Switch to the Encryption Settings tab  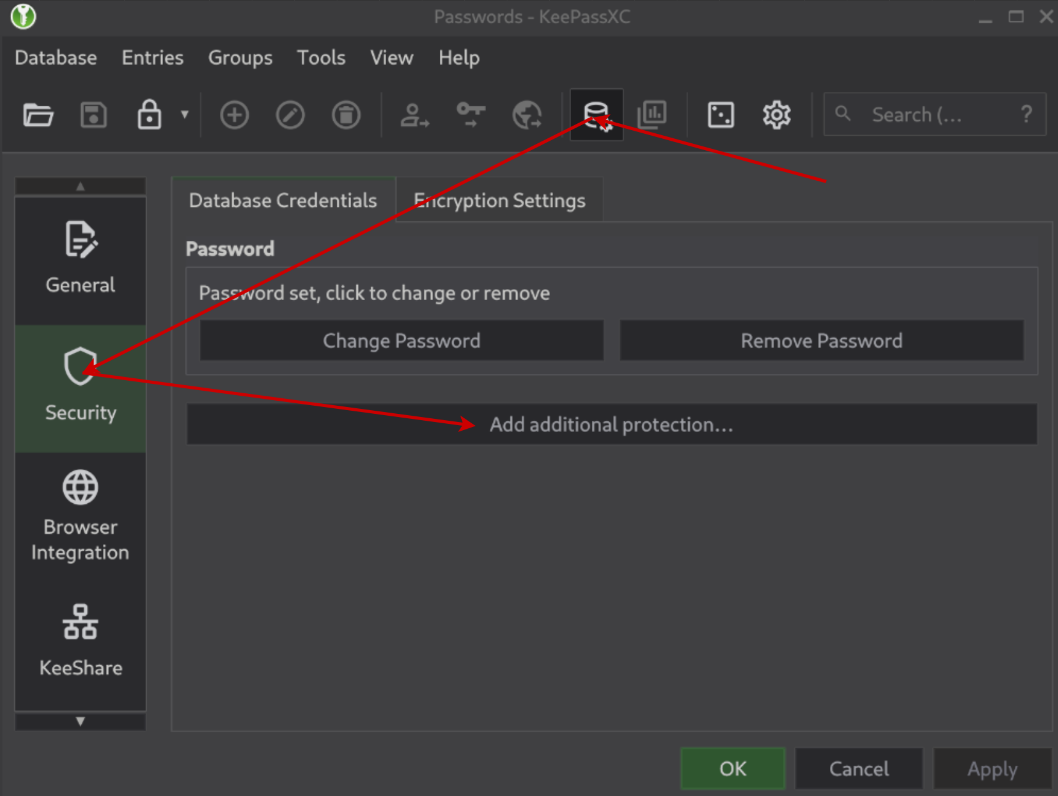500,200
